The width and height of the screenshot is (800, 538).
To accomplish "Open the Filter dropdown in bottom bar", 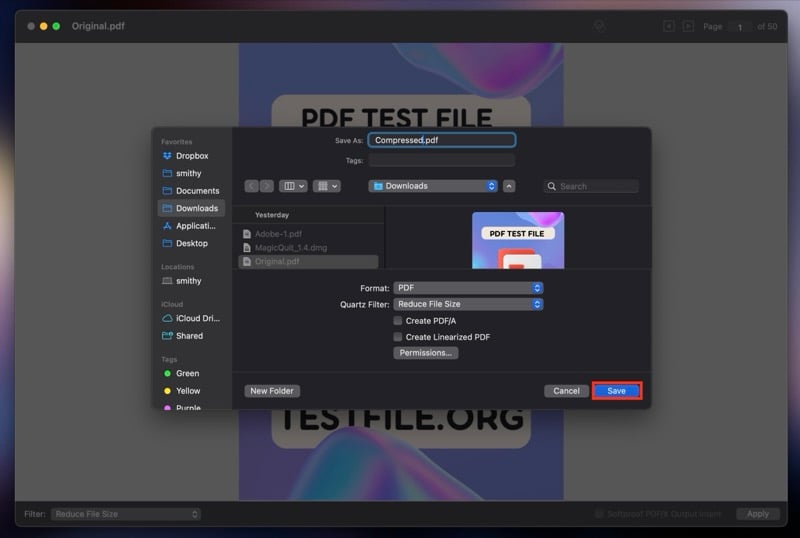I will [x=126, y=514].
